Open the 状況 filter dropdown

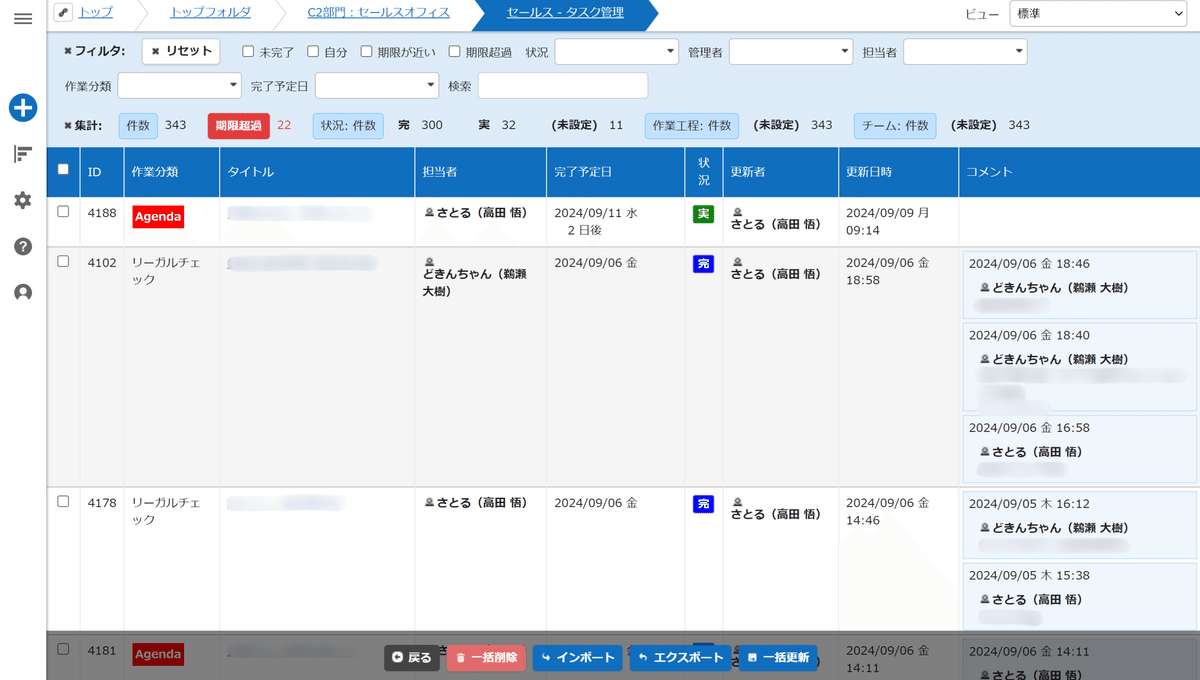(617, 51)
